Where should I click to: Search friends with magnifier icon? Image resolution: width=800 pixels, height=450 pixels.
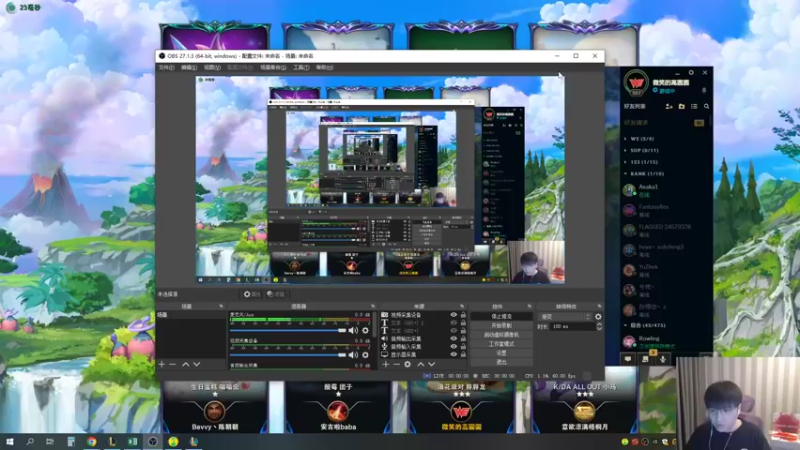(707, 106)
